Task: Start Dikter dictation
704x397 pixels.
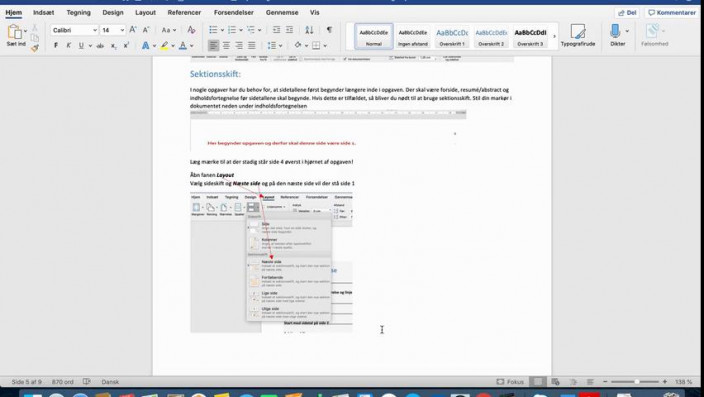Action: [616, 35]
